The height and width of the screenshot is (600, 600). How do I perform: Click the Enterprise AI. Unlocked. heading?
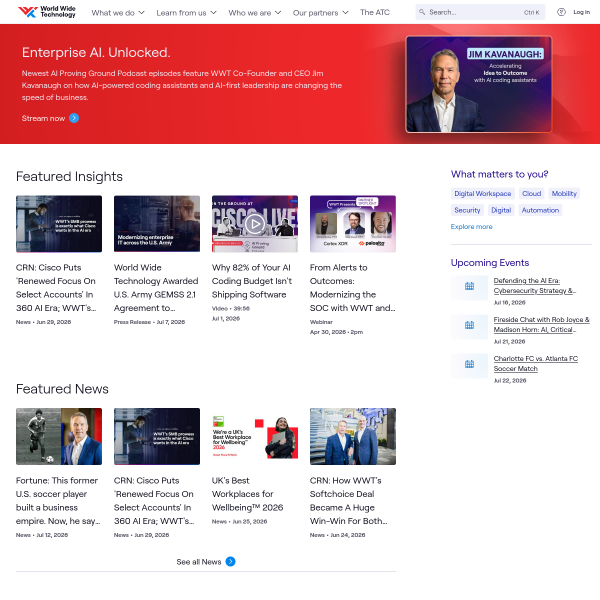[96, 52]
